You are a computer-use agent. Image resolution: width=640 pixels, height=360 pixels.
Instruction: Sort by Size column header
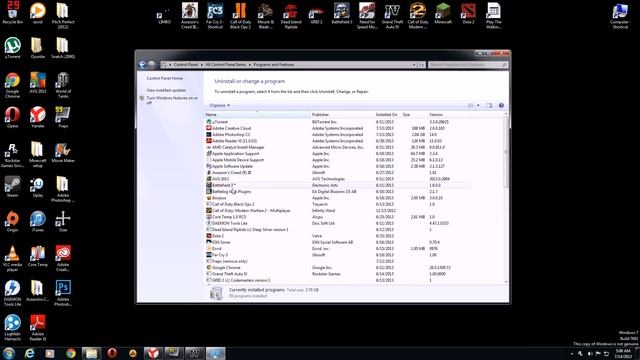[414, 115]
